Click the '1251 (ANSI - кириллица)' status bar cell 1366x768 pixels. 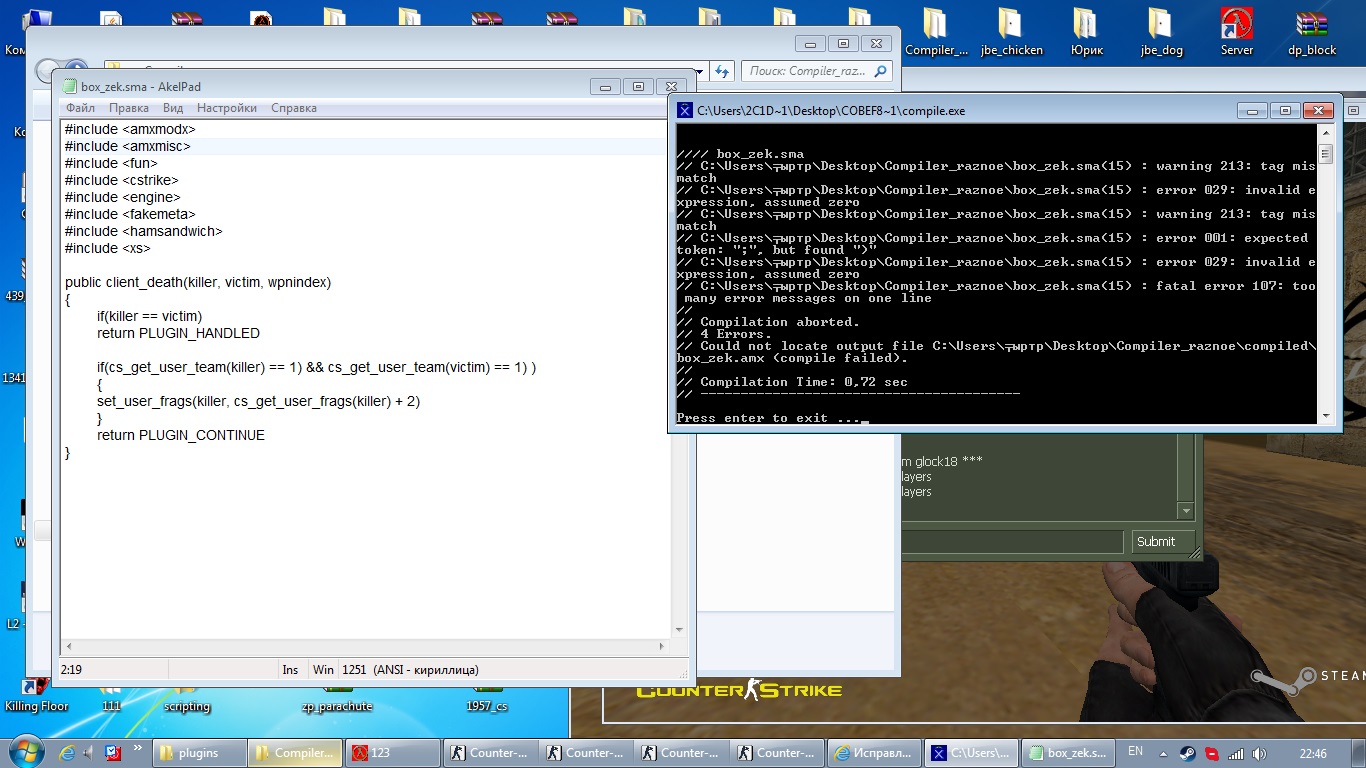[x=410, y=669]
